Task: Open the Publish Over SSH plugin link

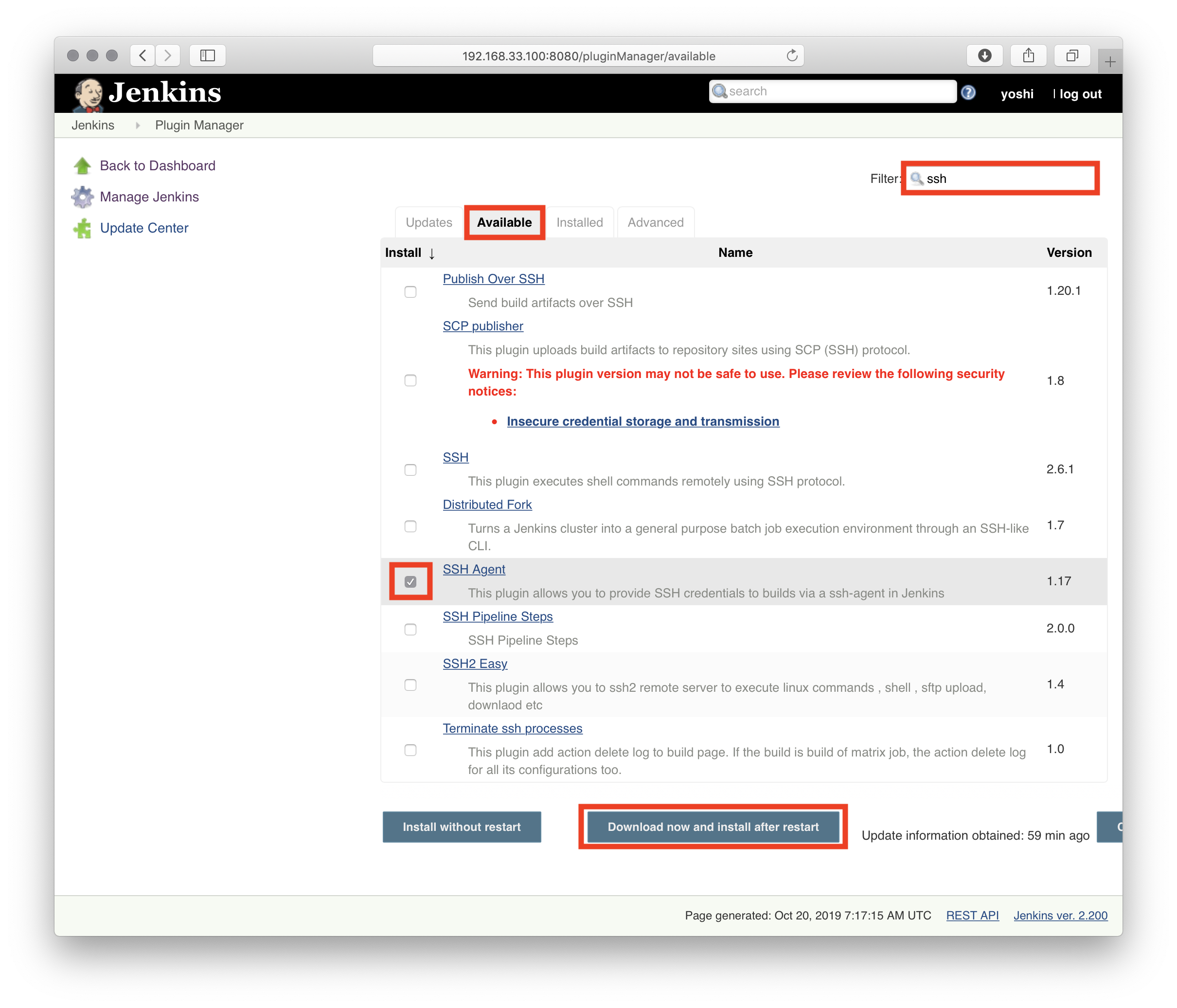Action: (x=494, y=279)
